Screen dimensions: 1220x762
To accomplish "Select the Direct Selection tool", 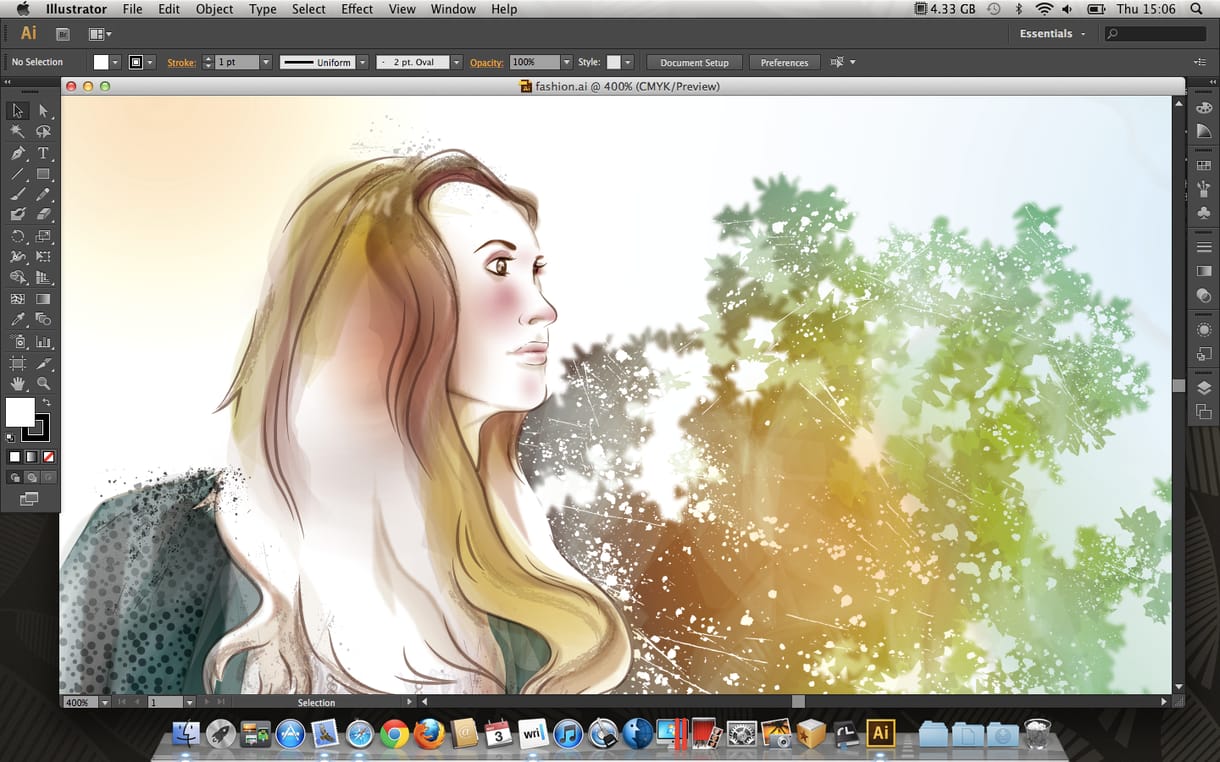I will pos(43,110).
